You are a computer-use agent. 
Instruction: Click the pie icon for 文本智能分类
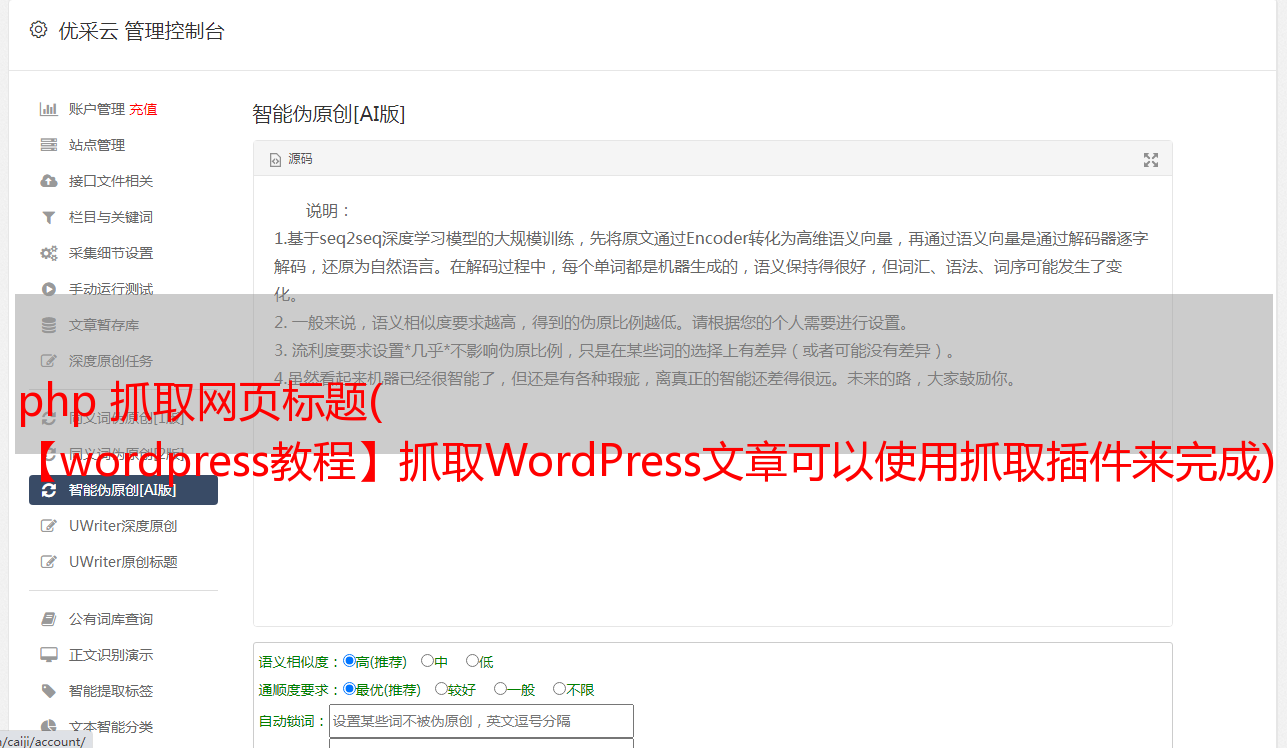tap(48, 727)
